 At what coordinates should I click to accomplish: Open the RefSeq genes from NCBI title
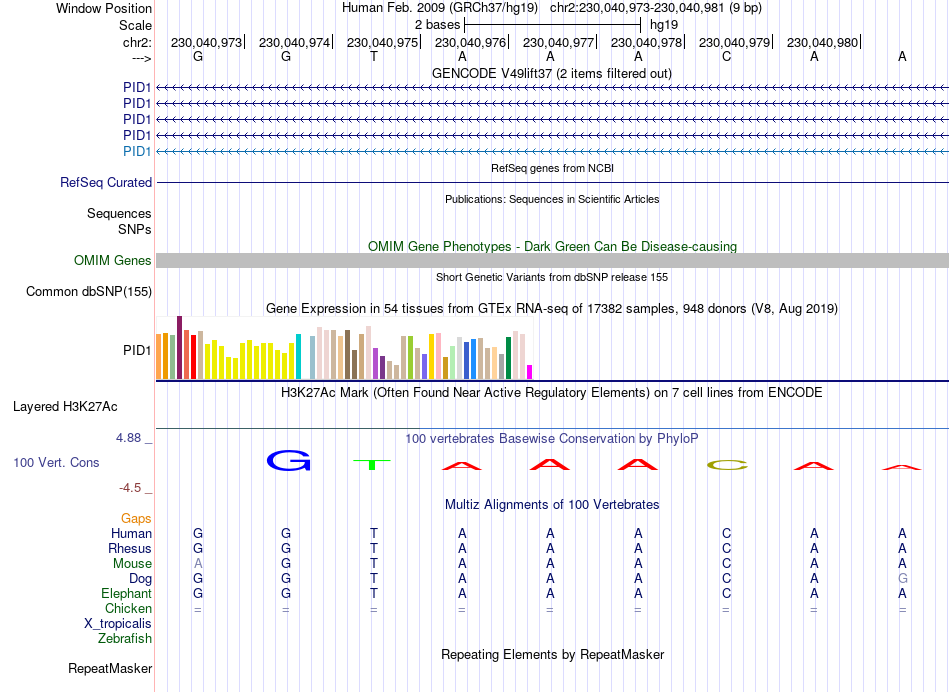coord(552,168)
